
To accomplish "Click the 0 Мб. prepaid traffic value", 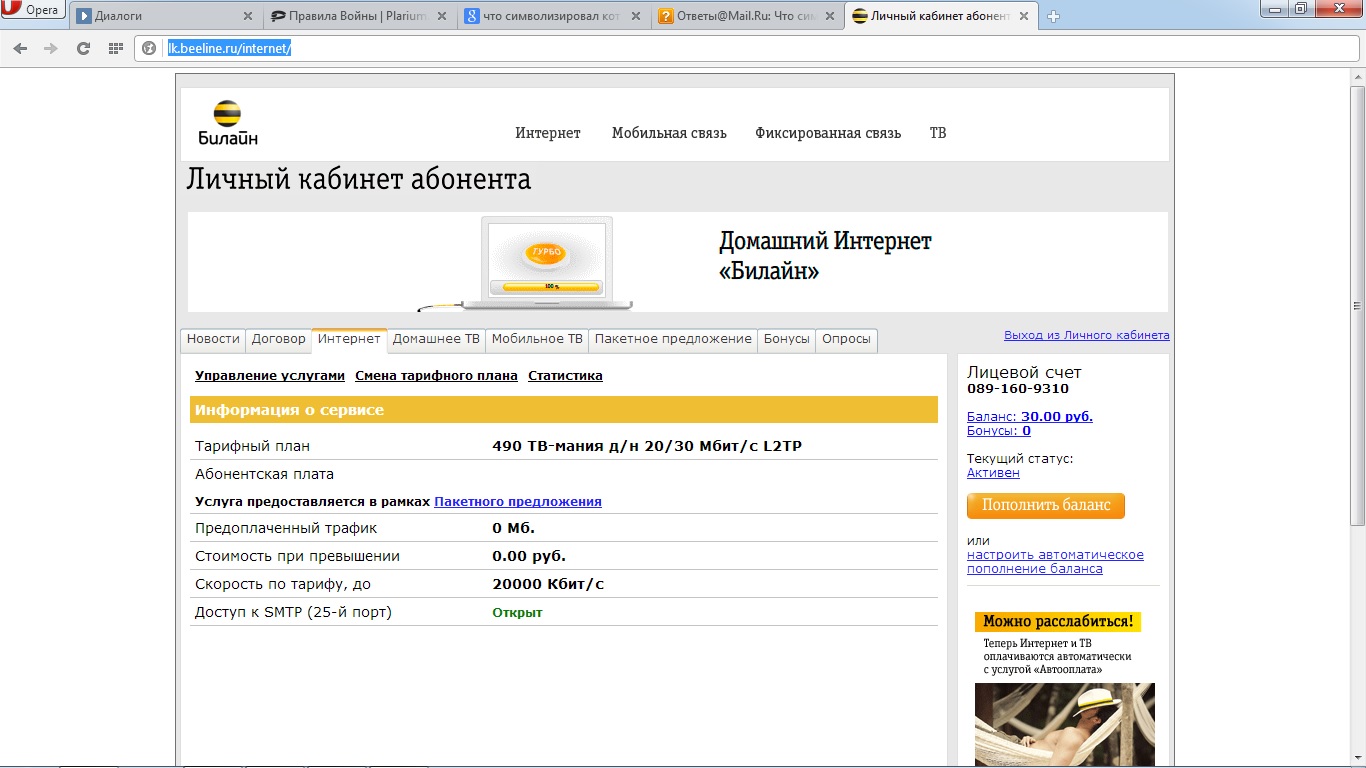I will [x=513, y=528].
